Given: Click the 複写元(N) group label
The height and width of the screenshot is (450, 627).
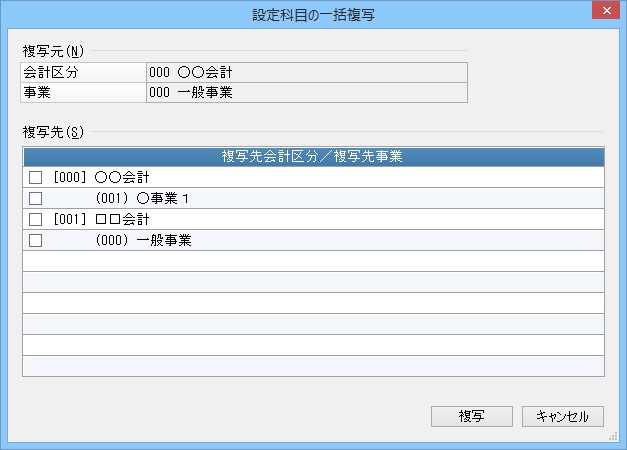Looking at the screenshot, I should 53,51.
